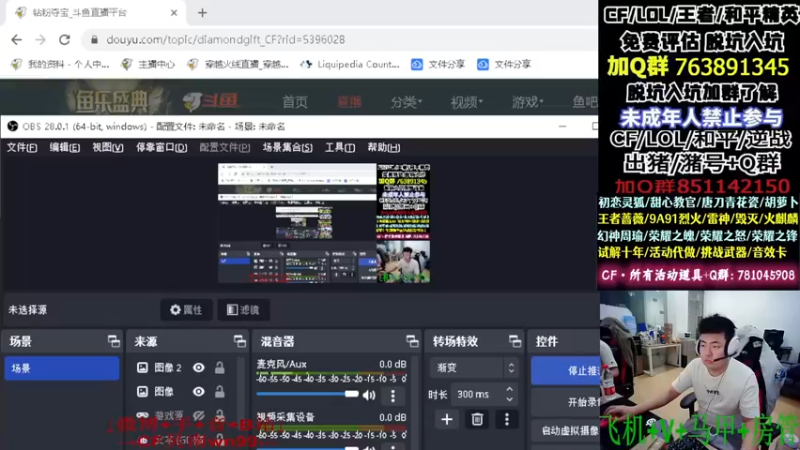Add a new transition with plus icon

(447, 419)
